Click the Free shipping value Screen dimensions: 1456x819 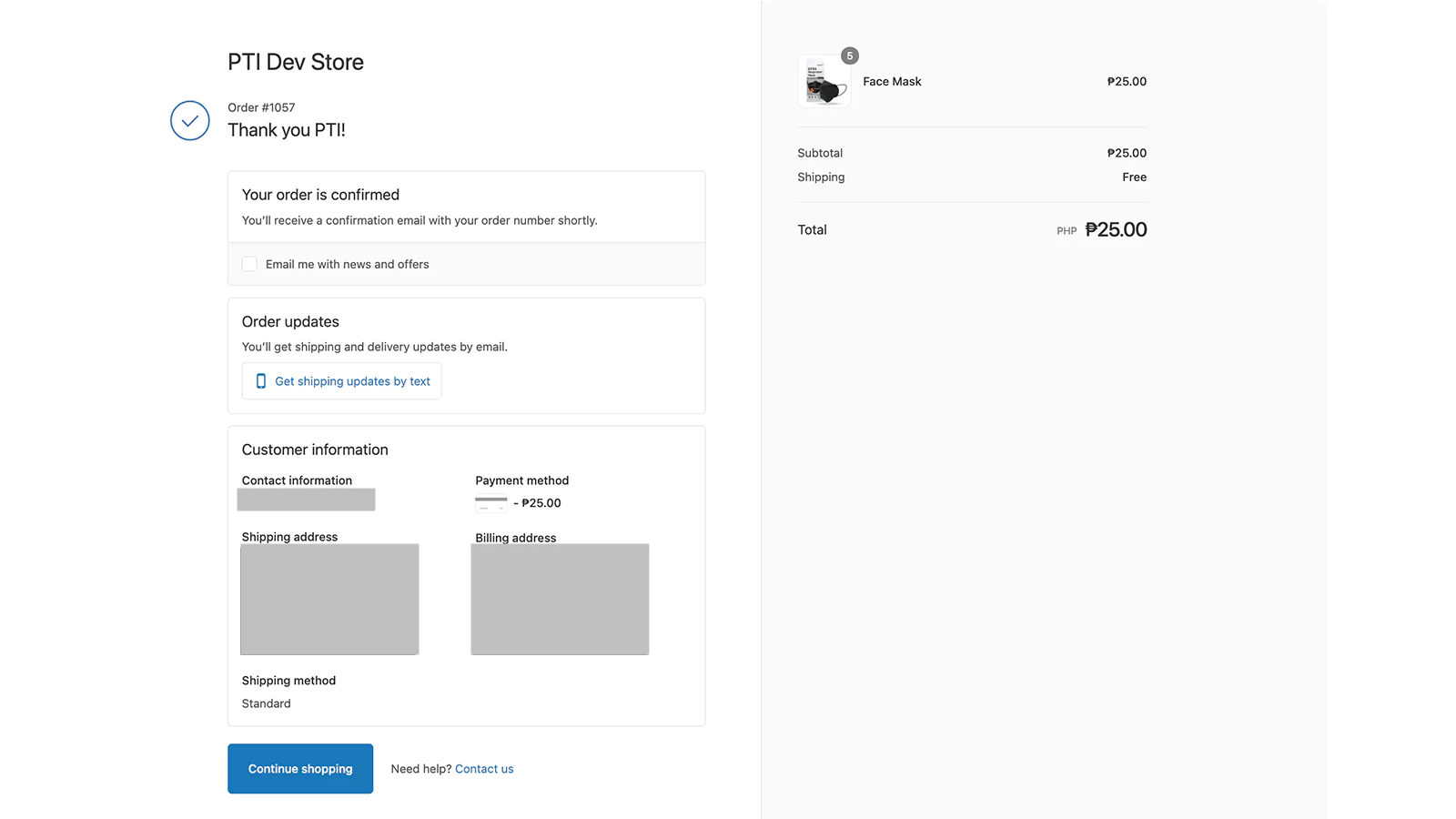click(x=1134, y=177)
